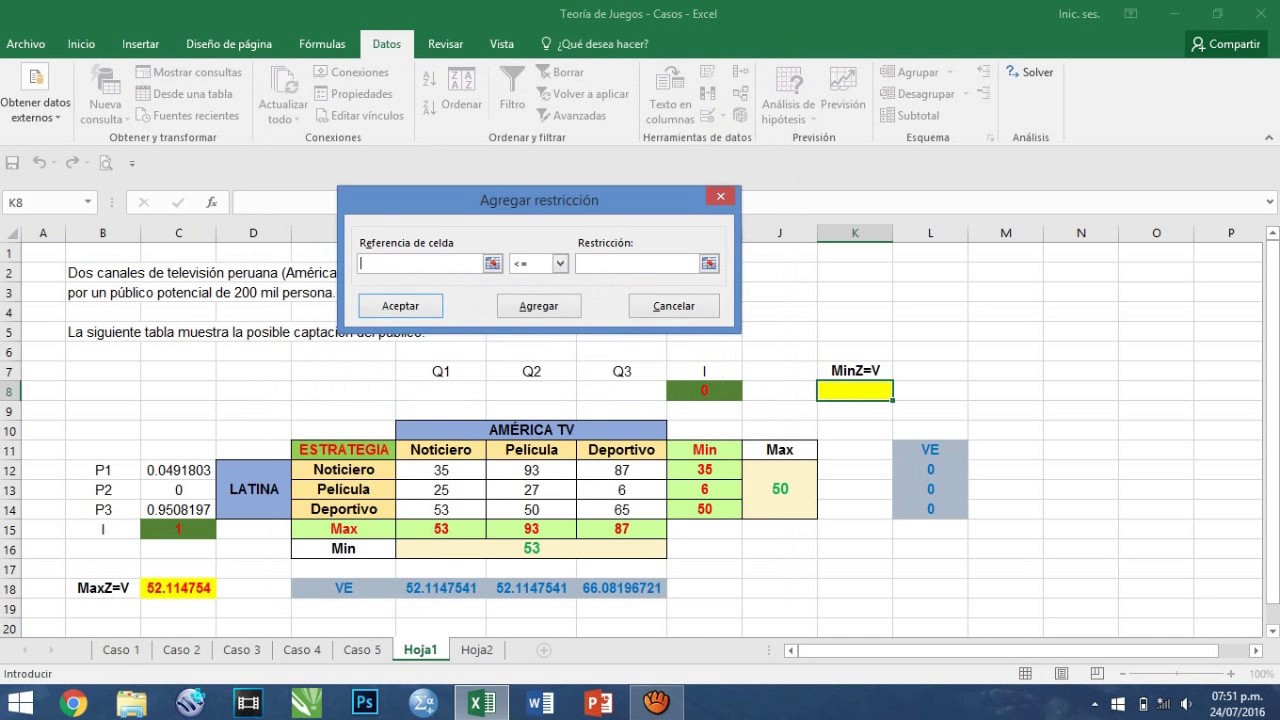This screenshot has height=720, width=1280.
Task: Open Análisis de hipótesis tool
Action: [x=789, y=96]
